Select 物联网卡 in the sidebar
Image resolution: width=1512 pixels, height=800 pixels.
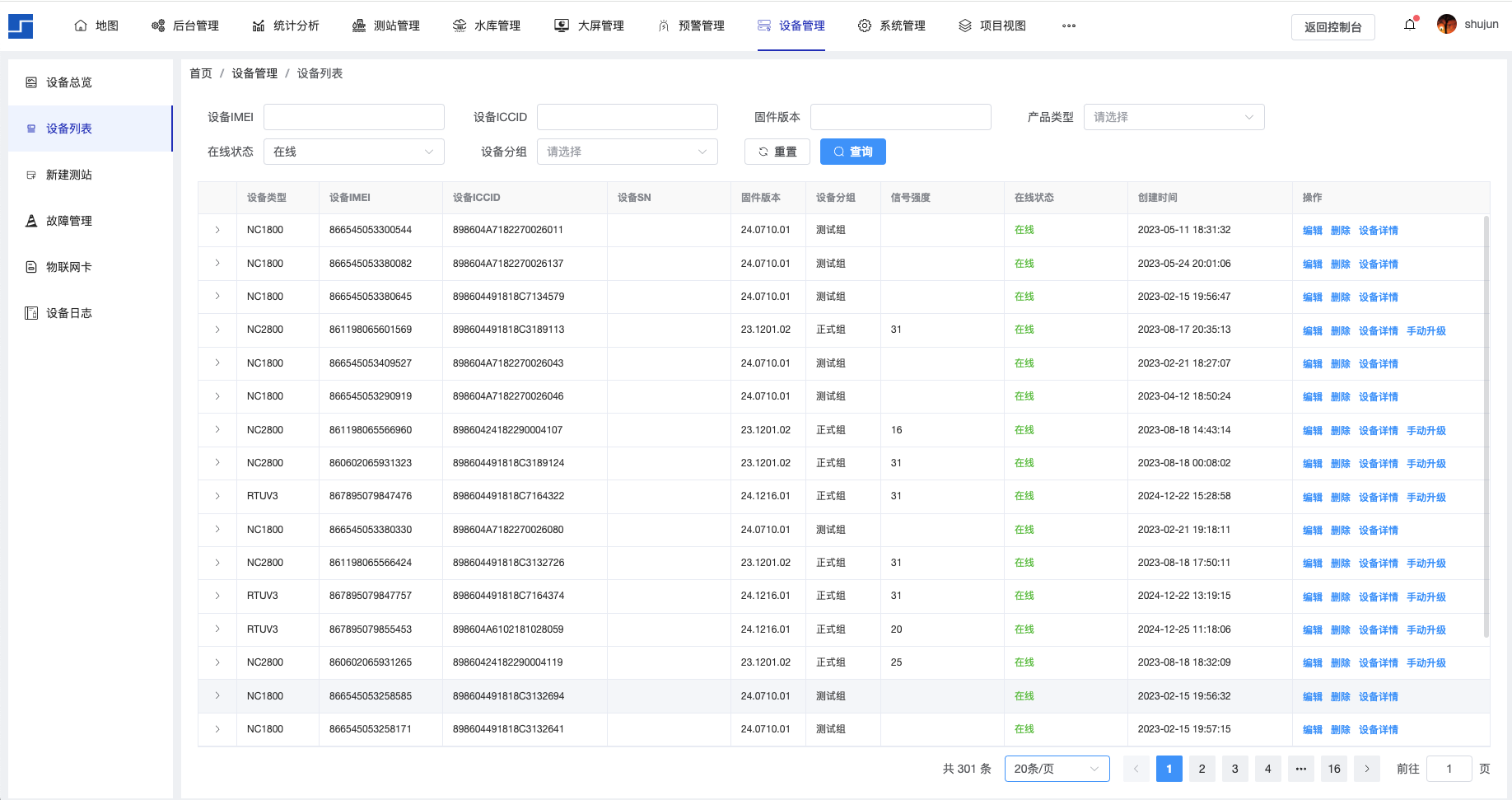pos(69,267)
